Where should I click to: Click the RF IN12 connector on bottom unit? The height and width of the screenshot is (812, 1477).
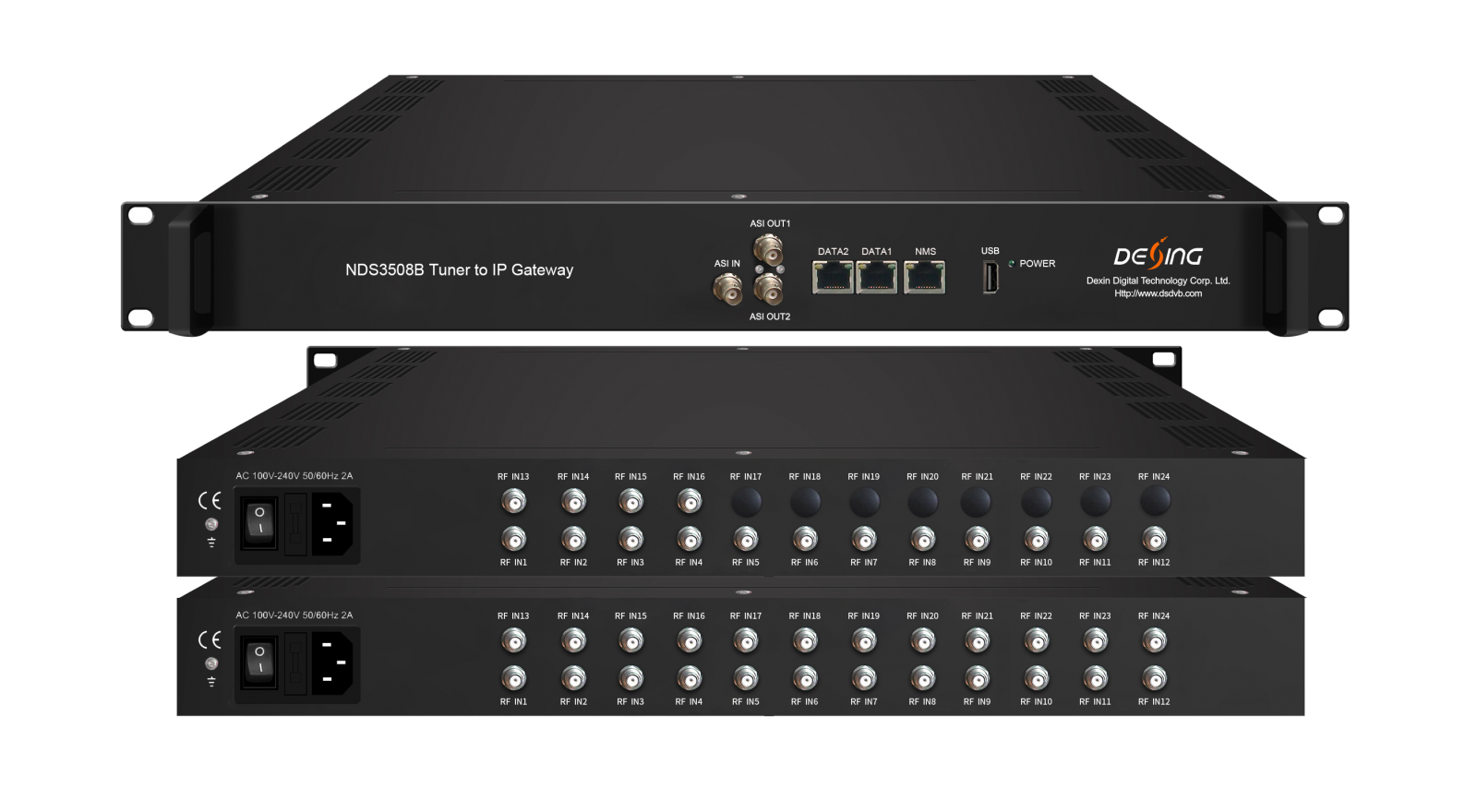1154,678
